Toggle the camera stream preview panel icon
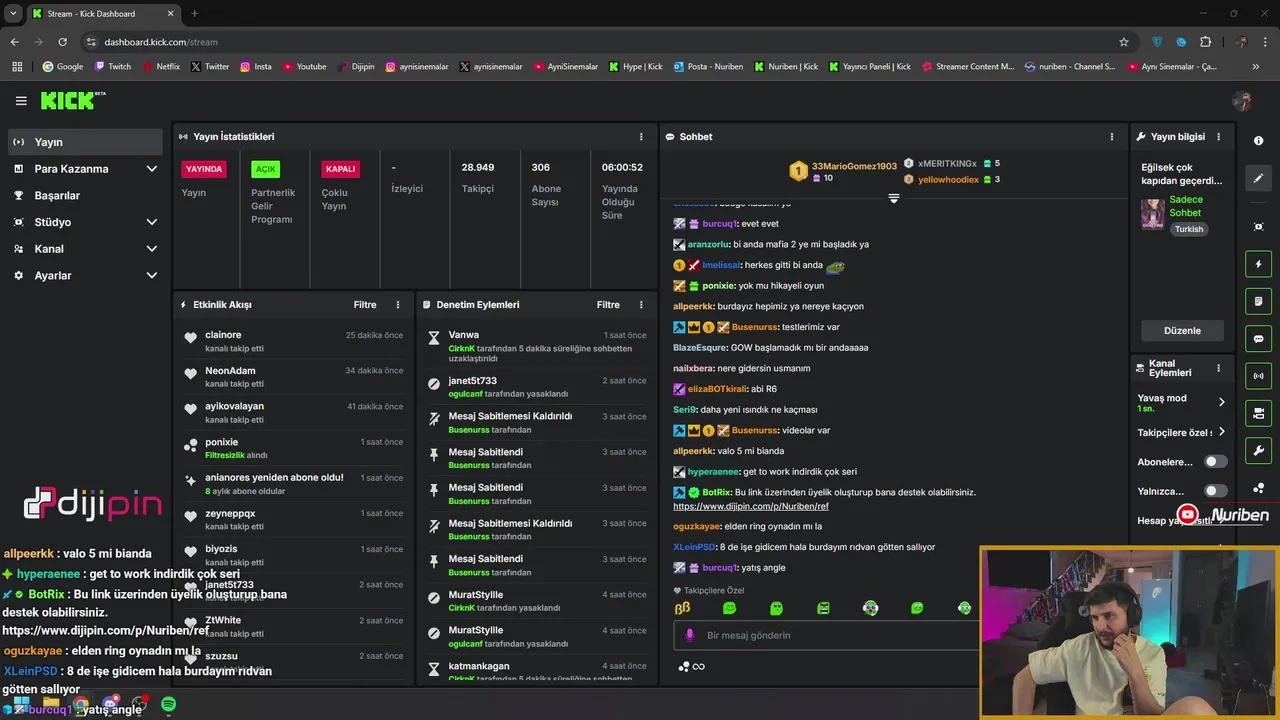The width and height of the screenshot is (1280, 720). pyautogui.click(x=1258, y=413)
